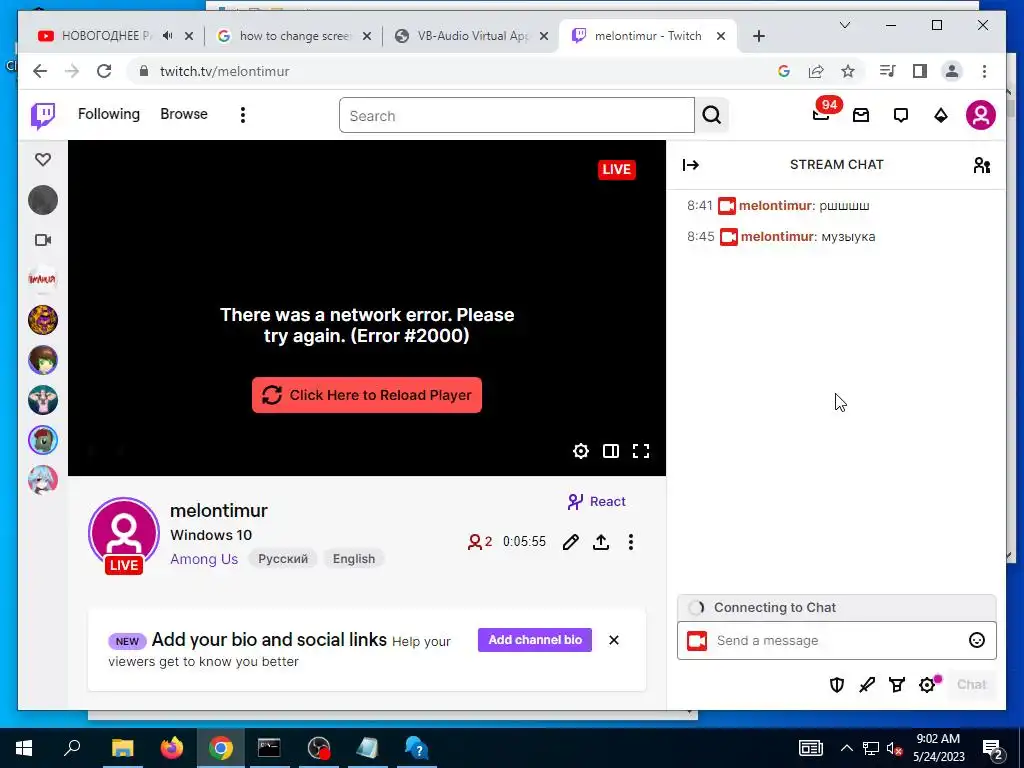Image resolution: width=1024 pixels, height=768 pixels.
Task: Click the search magnifier button
Action: (x=712, y=116)
